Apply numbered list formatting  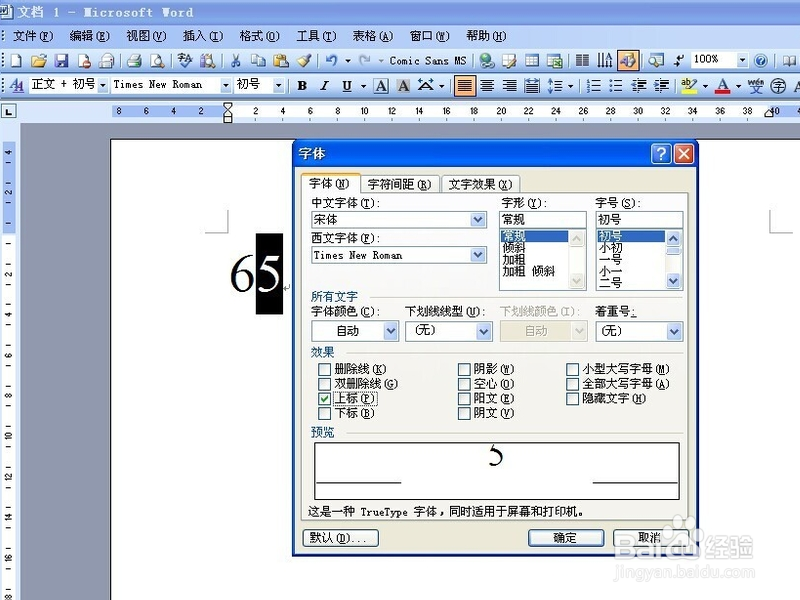tap(593, 85)
